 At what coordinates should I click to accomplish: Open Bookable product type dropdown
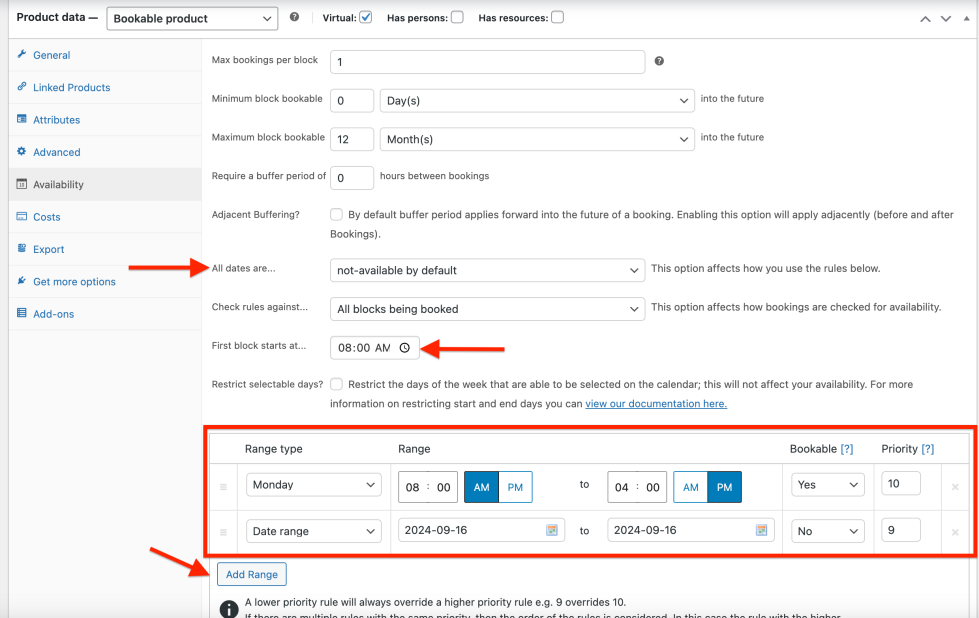pyautogui.click(x=192, y=19)
